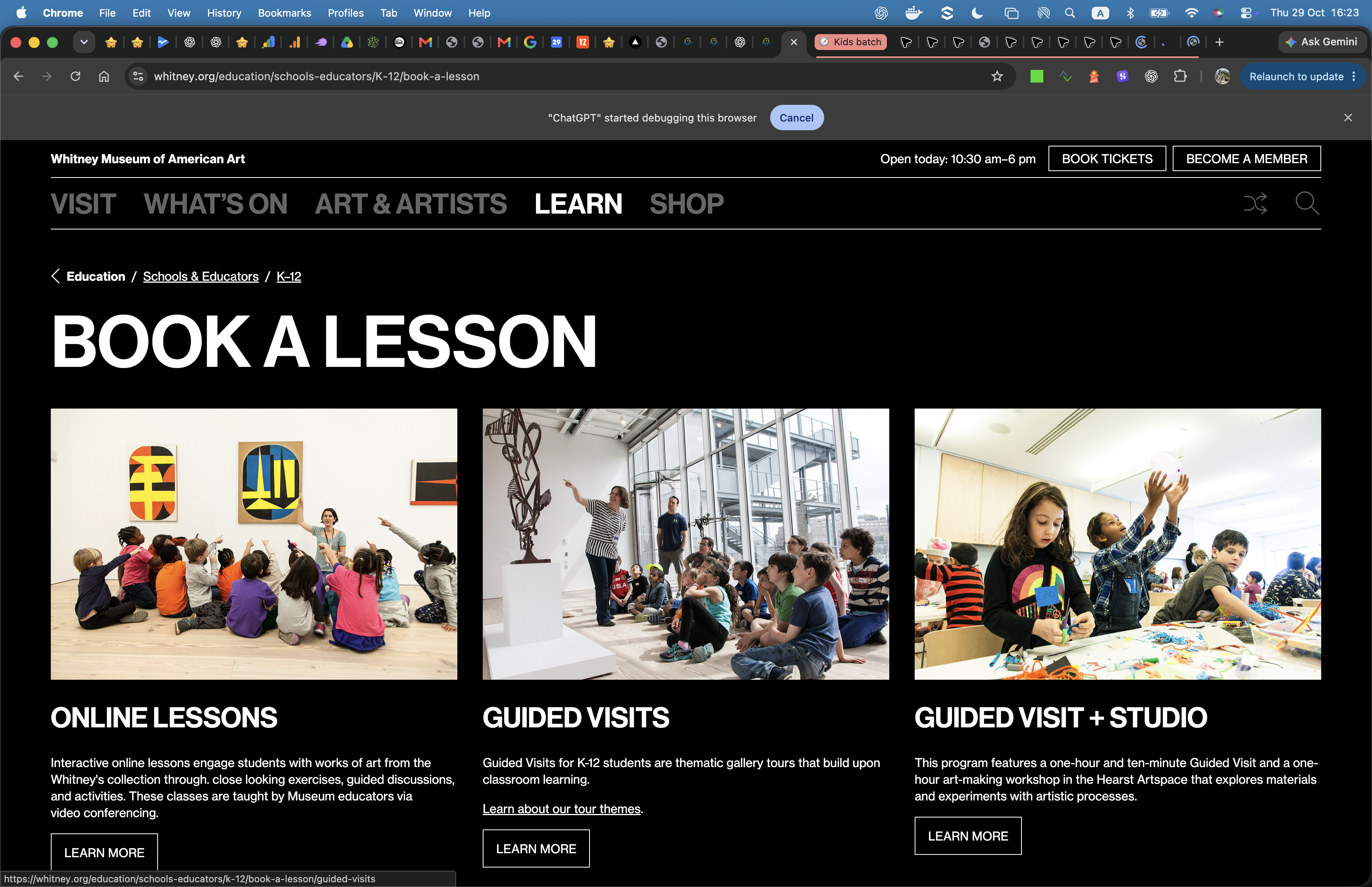The width and height of the screenshot is (1372, 887).
Task: Click BECOME A MEMBER button
Action: [x=1247, y=158]
